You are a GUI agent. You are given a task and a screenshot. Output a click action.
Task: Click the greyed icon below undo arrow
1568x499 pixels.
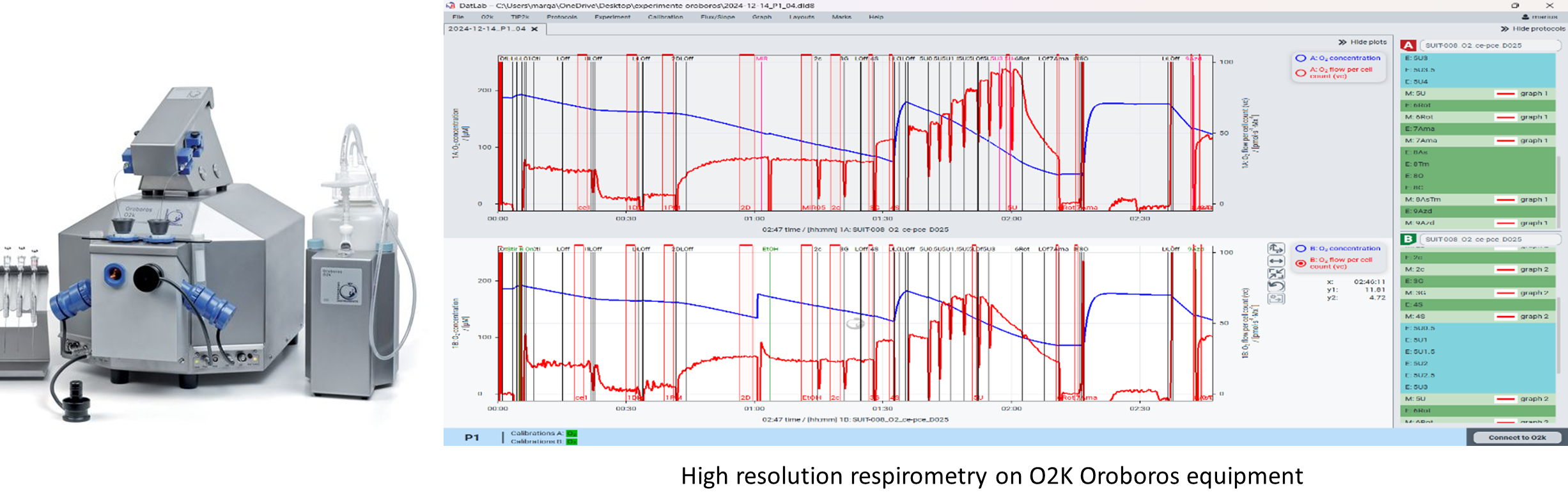point(1276,298)
